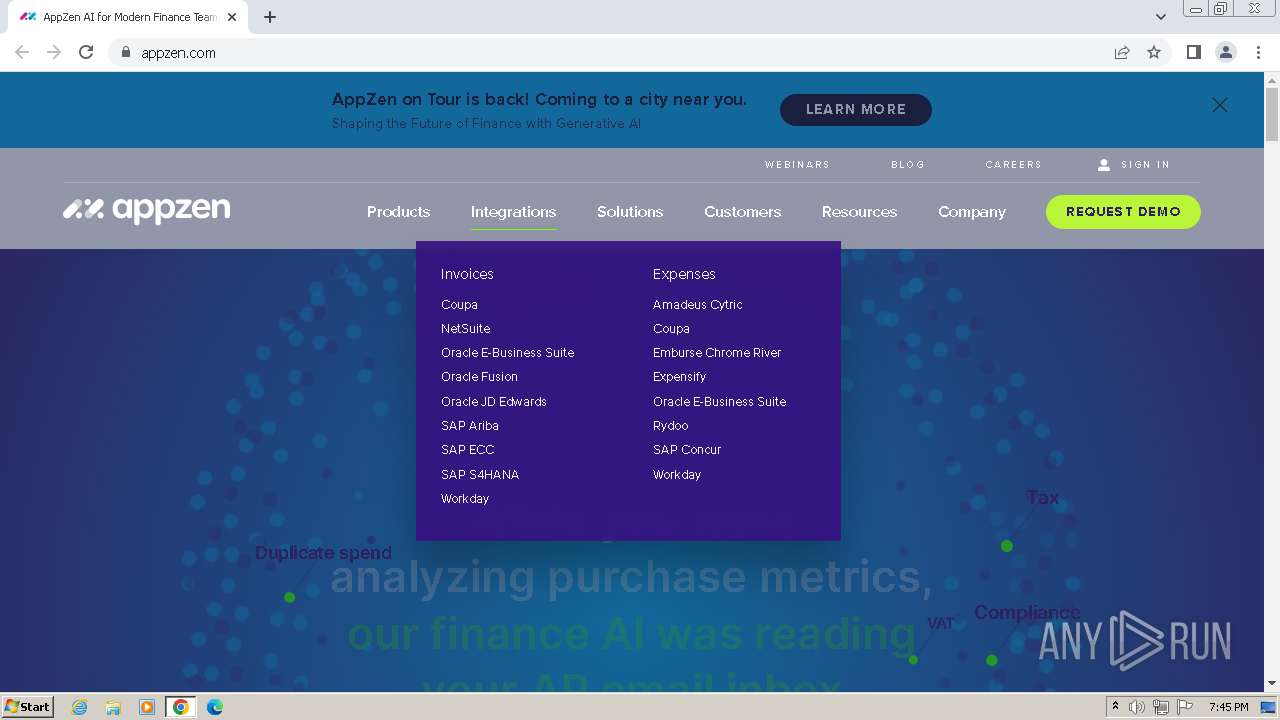Screen dimensions: 1280x720
Task: Select SAP Concur integration
Action: (x=687, y=450)
